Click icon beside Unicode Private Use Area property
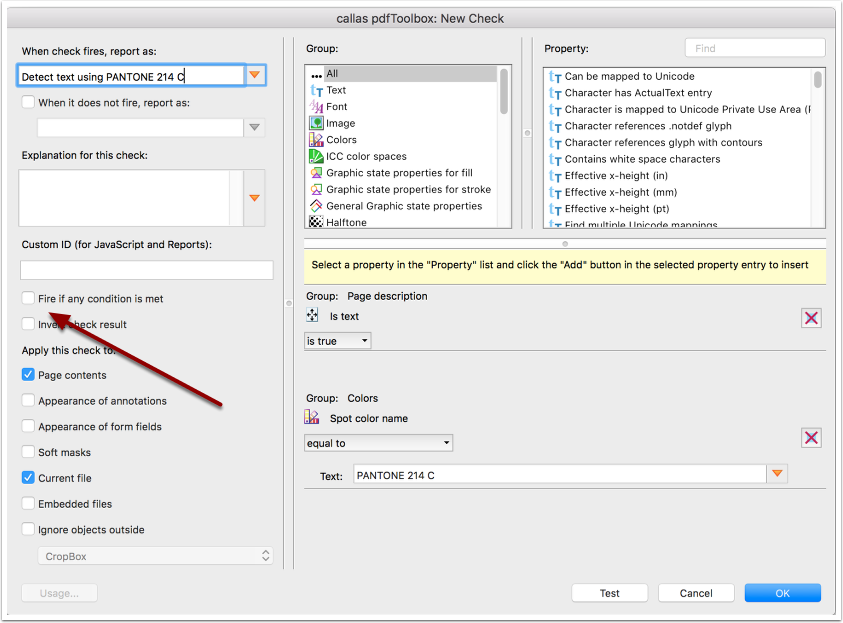The image size is (843, 623). click(x=555, y=110)
